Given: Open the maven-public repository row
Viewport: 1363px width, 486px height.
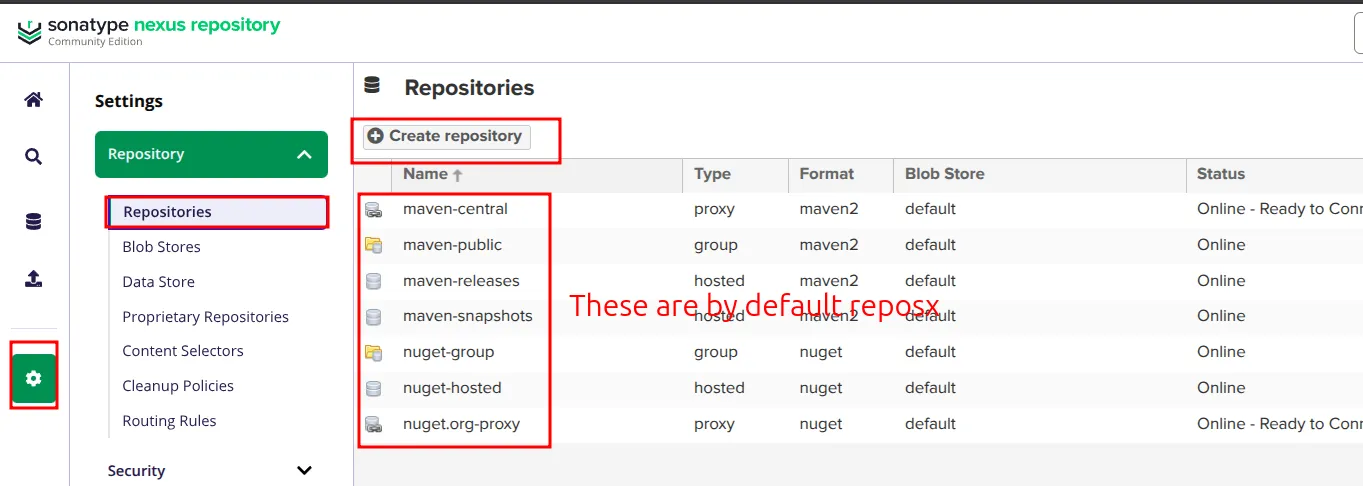Looking at the screenshot, I should click(x=860, y=245).
